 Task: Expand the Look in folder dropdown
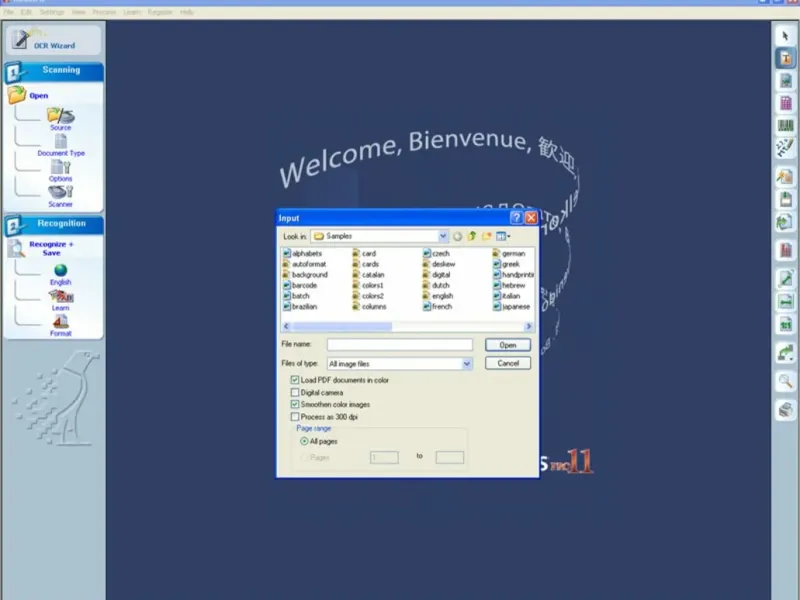tap(442, 236)
